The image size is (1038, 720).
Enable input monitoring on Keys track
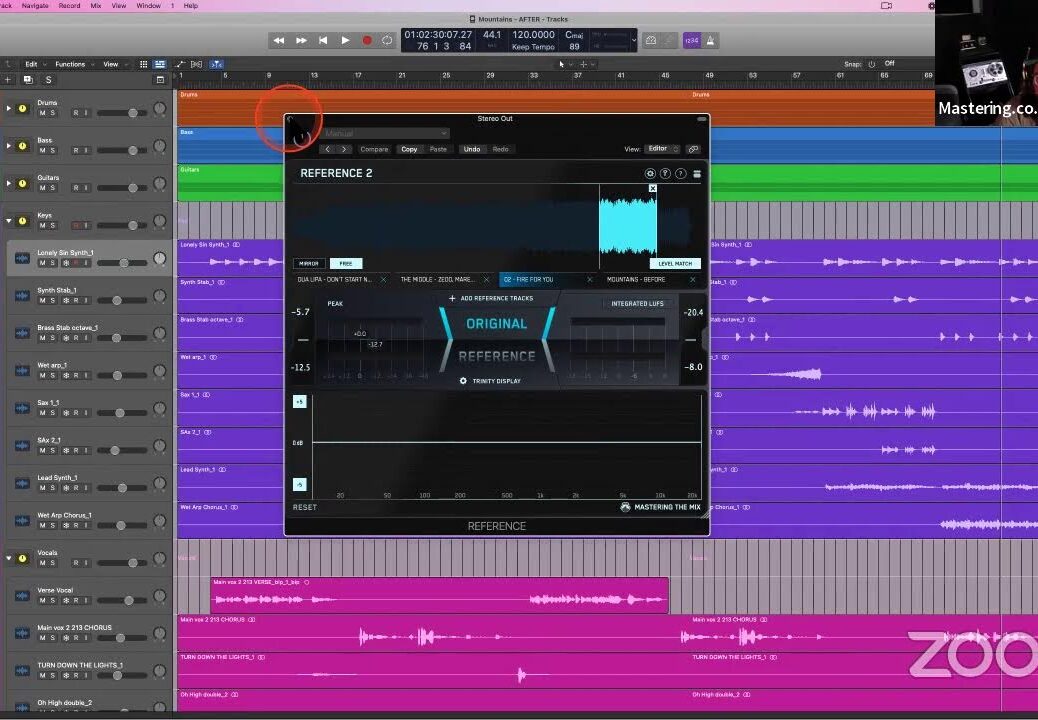coord(85,226)
